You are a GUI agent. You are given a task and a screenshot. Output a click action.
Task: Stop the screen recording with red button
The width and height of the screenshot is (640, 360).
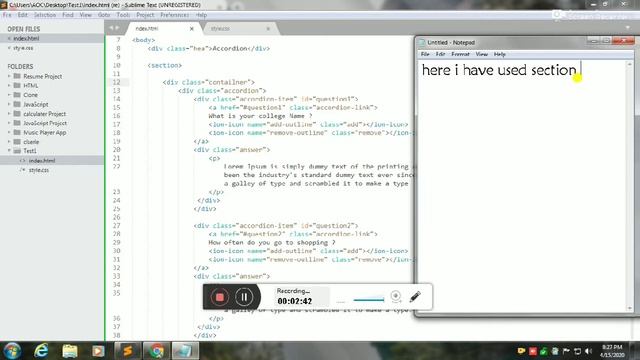coord(219,297)
